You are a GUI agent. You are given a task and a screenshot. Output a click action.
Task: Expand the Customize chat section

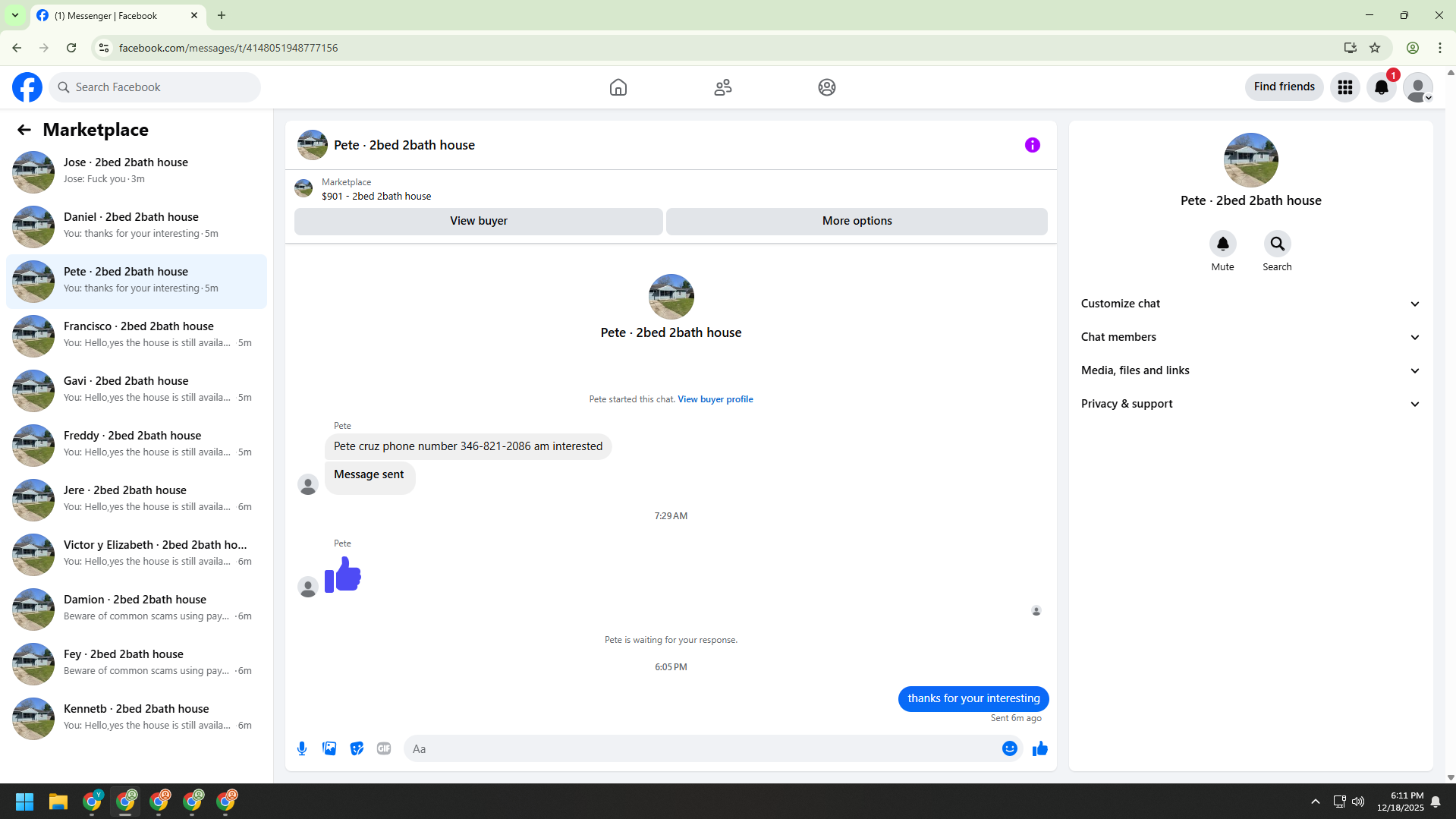coord(1250,304)
